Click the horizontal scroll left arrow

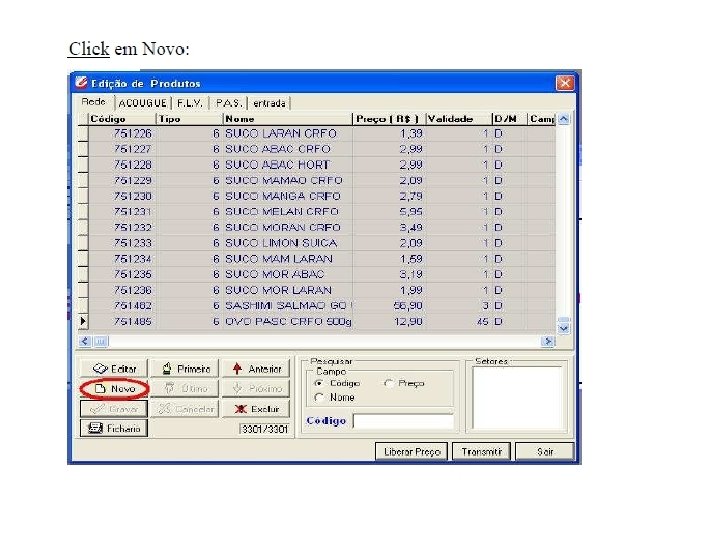pyautogui.click(x=84, y=341)
